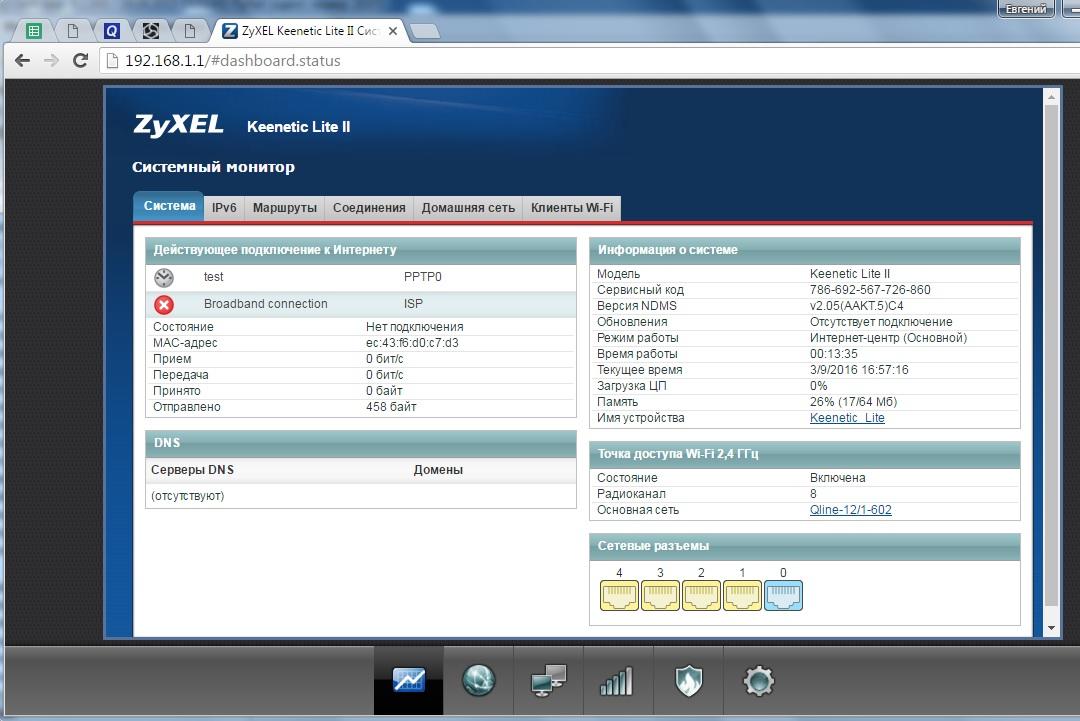
Task: Switch to the blue Q browser tab
Action: coord(112,31)
